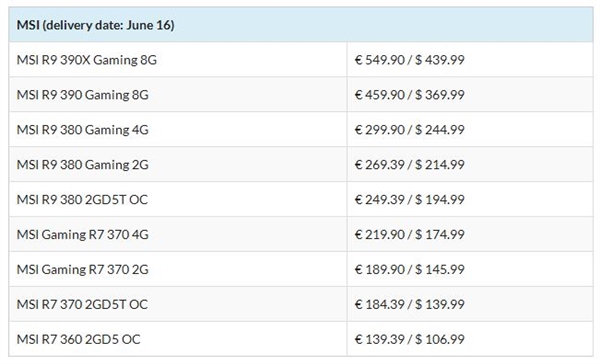The image size is (600, 364).
Task: Click the € 189.90 / $ 145.99 price
Action: tap(409, 269)
